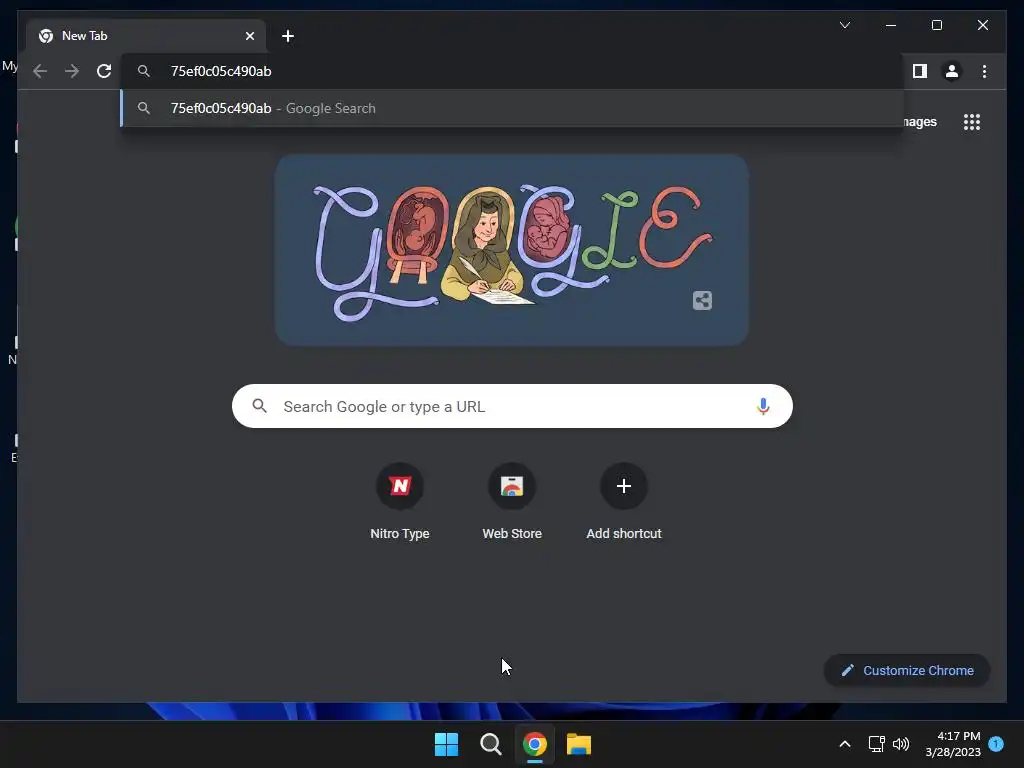
Task: Open Customize Chrome
Action: (x=907, y=671)
